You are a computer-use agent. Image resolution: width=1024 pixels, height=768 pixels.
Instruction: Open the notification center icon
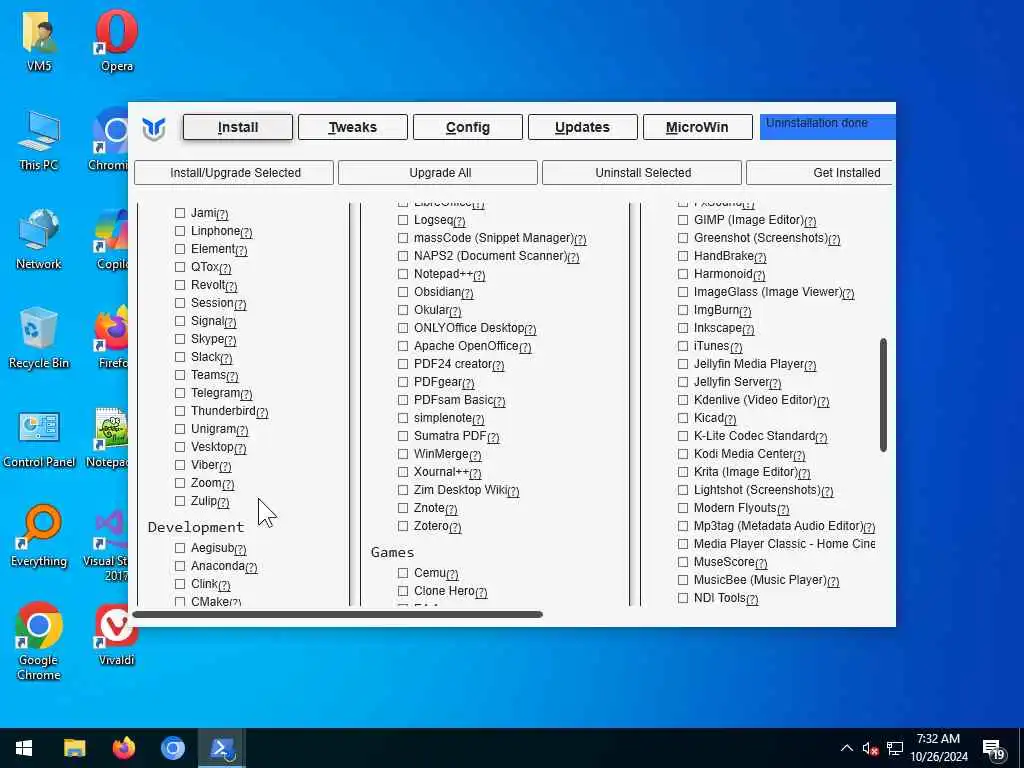tap(993, 750)
